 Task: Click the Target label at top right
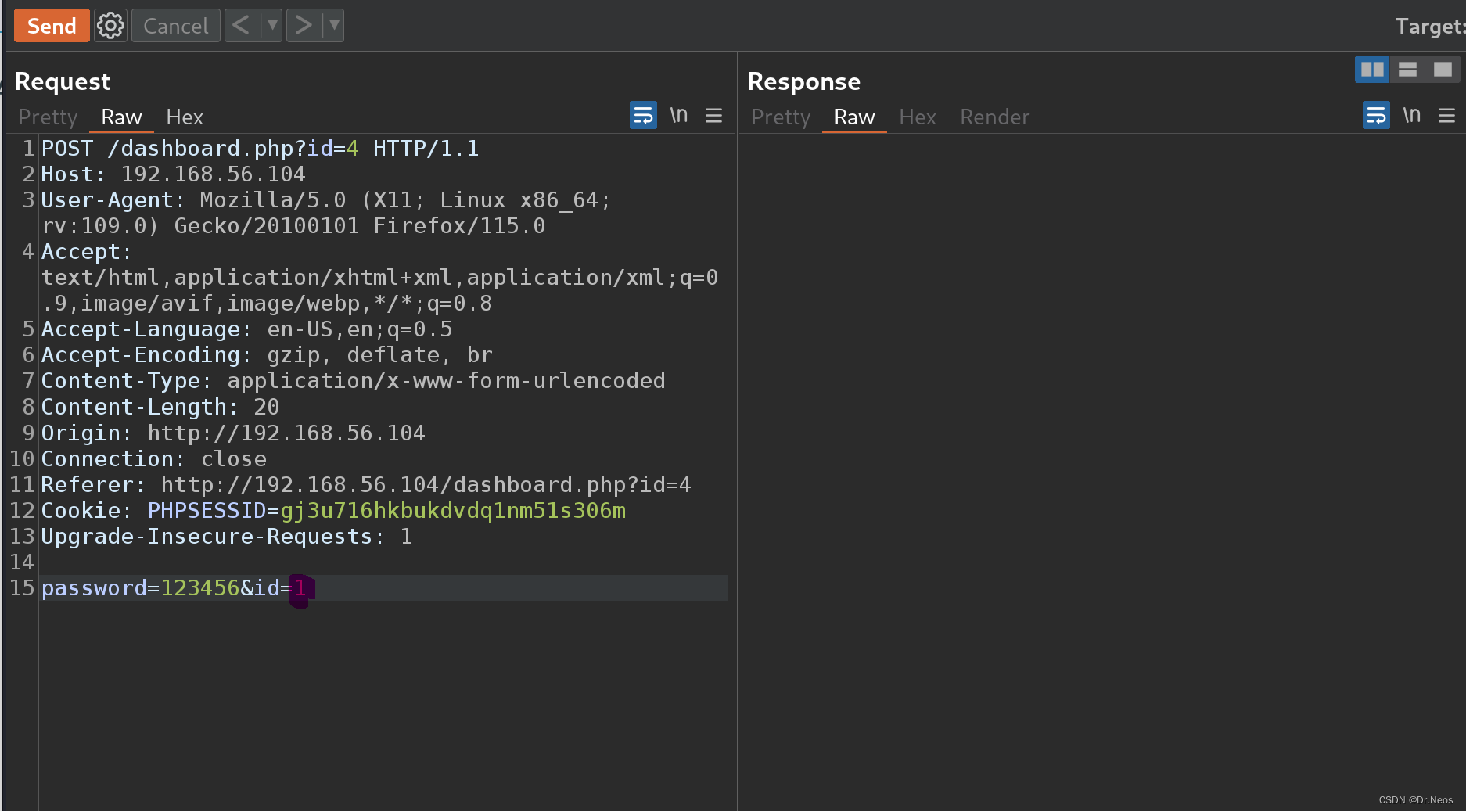(x=1430, y=27)
